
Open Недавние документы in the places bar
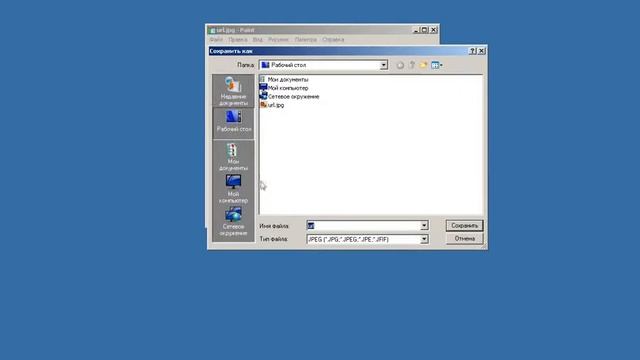(x=233, y=91)
